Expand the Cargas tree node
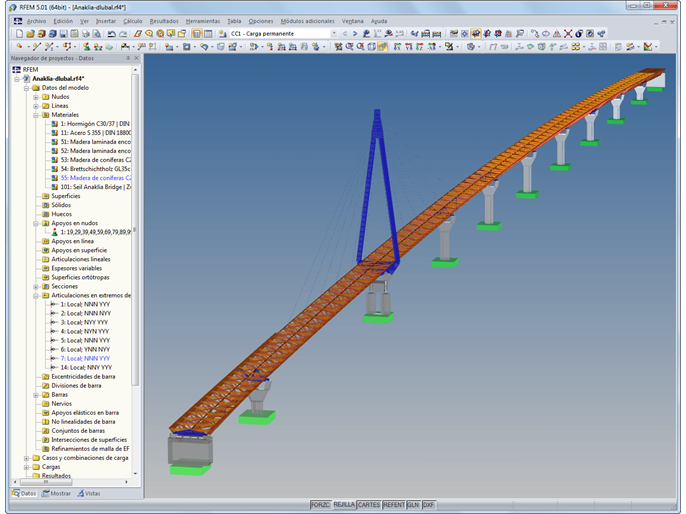This screenshot has width=686, height=514. tap(26, 467)
